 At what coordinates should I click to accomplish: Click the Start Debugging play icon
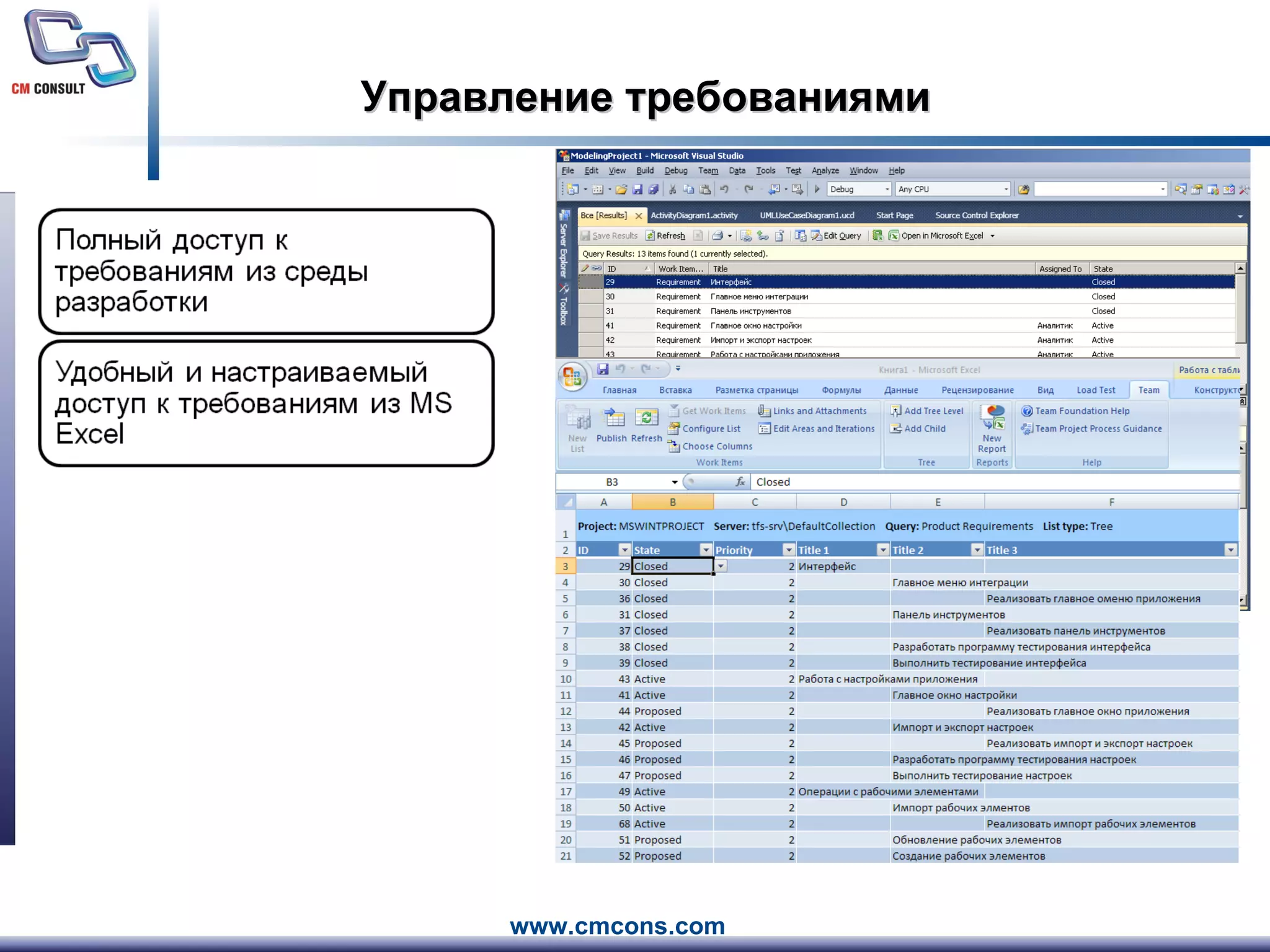817,189
